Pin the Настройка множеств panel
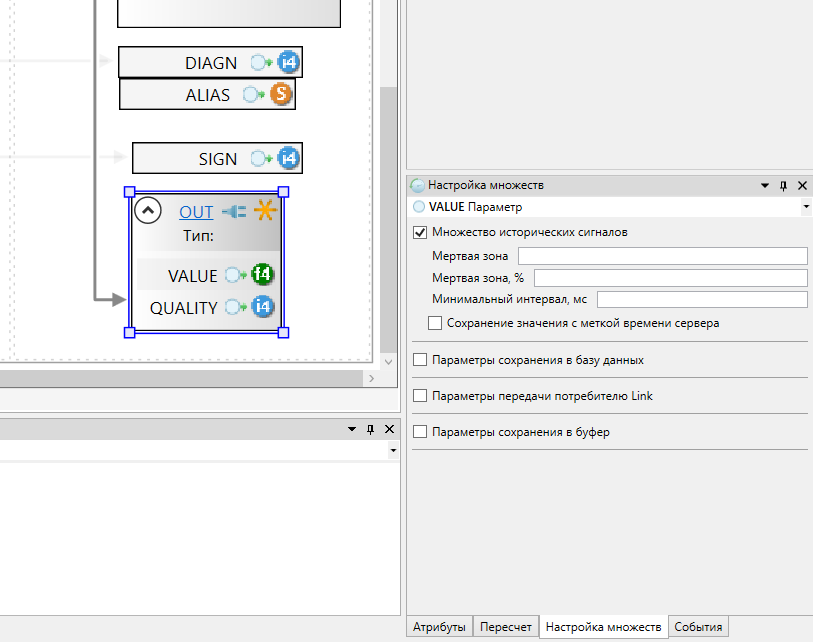The width and height of the screenshot is (813, 642). tap(784, 185)
